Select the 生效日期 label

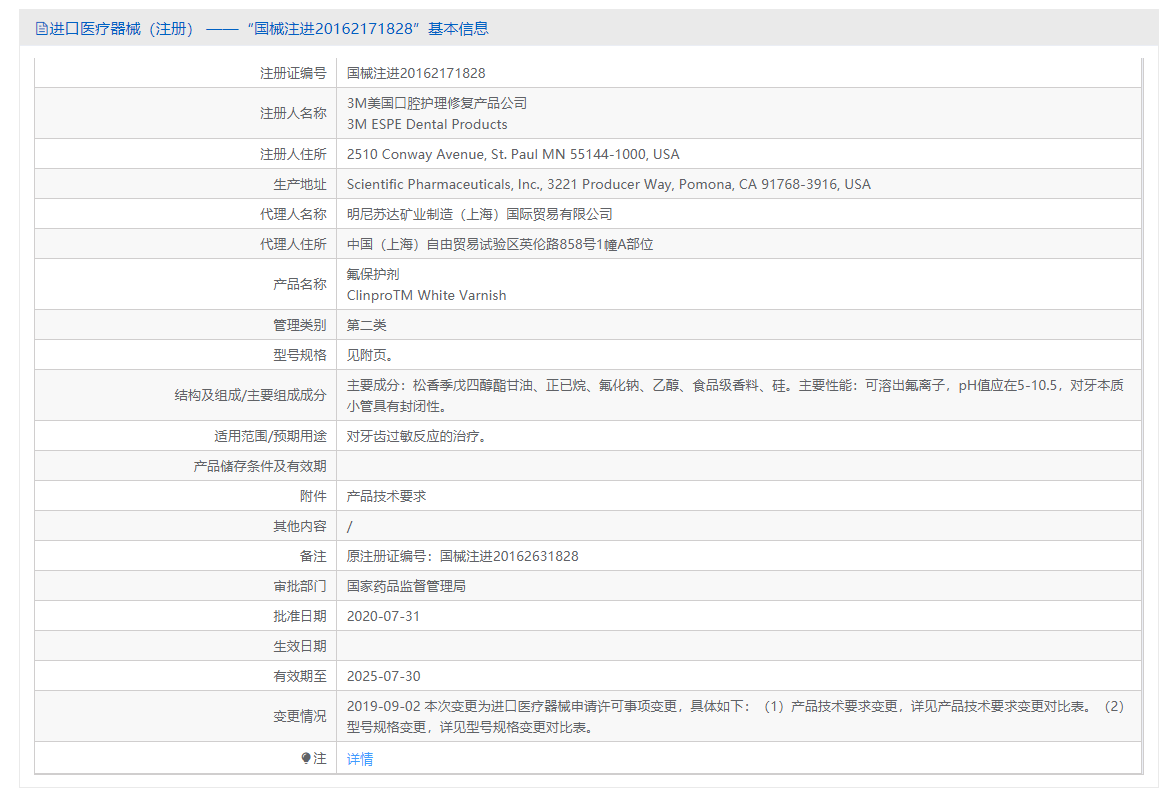(x=300, y=646)
